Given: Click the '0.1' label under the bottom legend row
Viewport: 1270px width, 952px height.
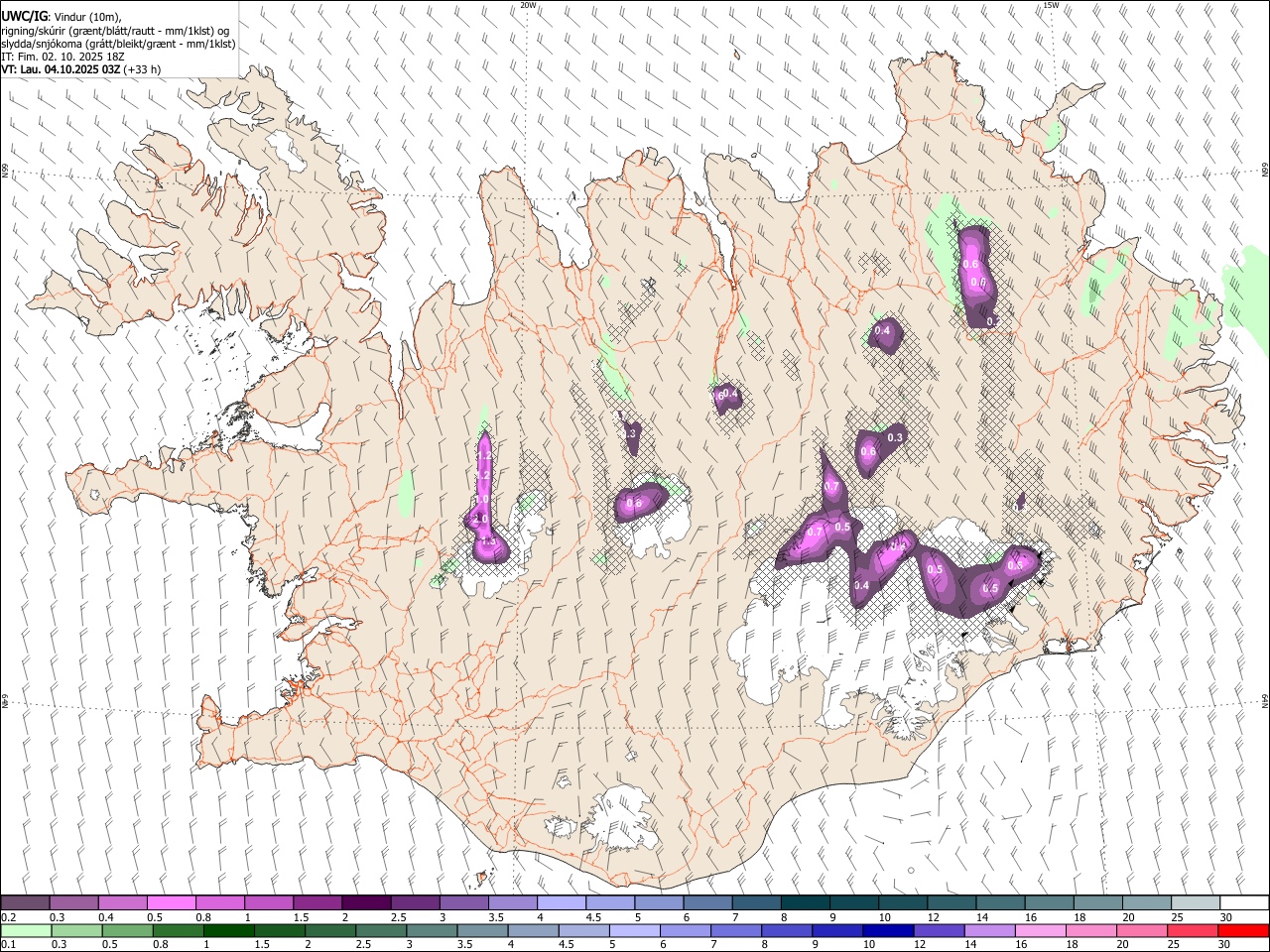Looking at the screenshot, I should point(8,945).
